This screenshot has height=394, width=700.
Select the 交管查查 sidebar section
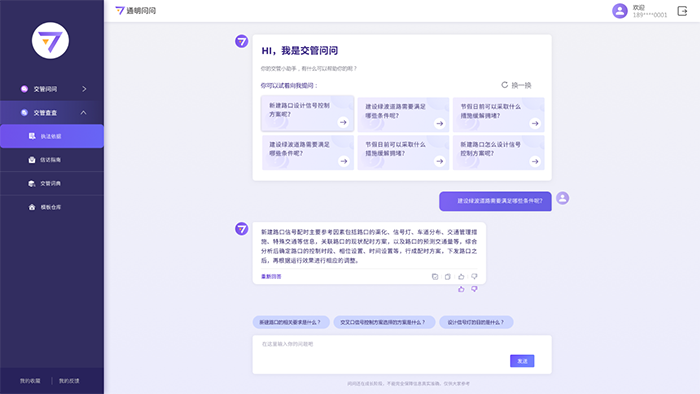pyautogui.click(x=52, y=112)
